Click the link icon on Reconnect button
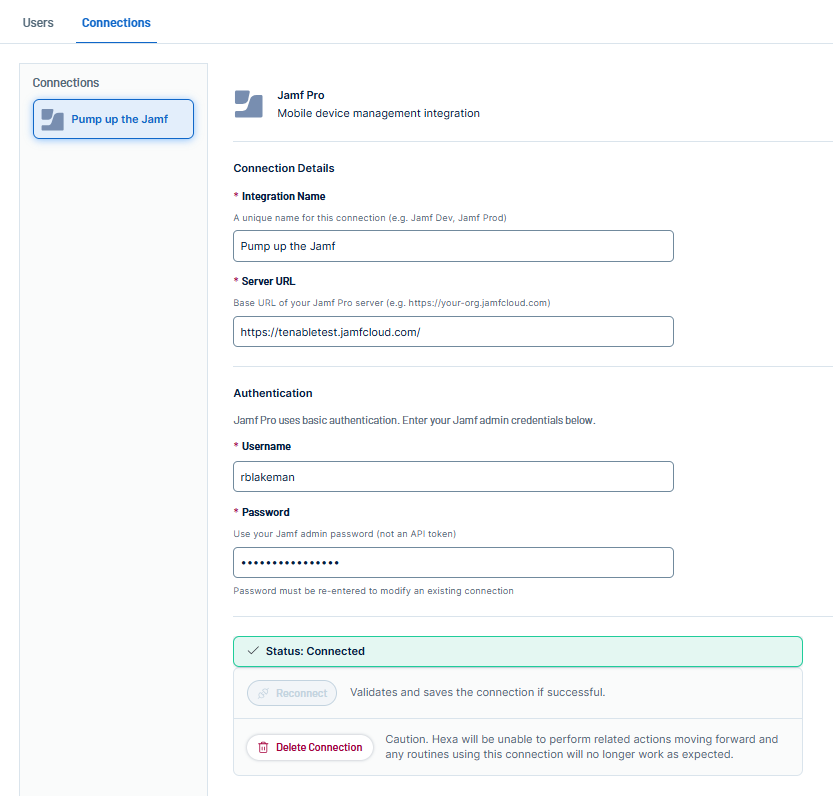The width and height of the screenshot is (833, 796). [263, 693]
